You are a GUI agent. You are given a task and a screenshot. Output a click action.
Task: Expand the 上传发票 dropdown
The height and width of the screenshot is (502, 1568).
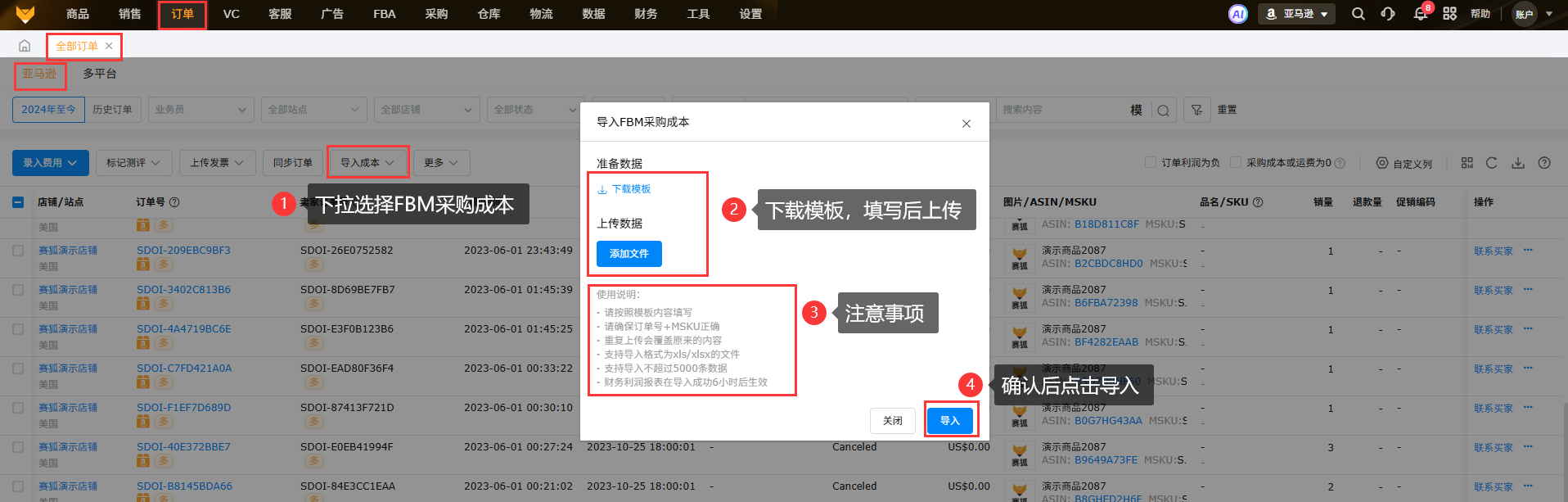tap(218, 163)
